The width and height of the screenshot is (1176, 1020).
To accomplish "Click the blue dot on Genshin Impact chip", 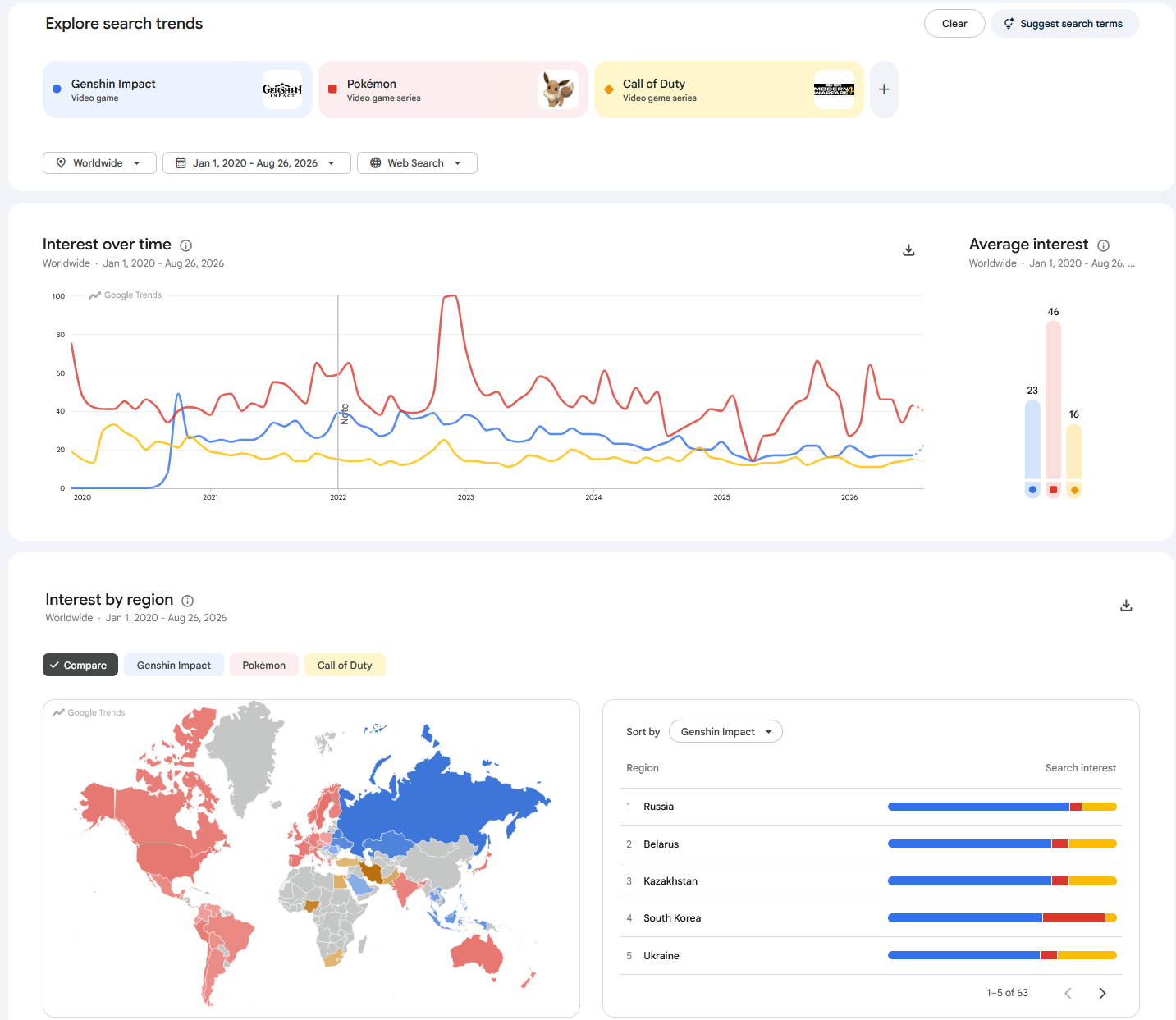I will click(x=57, y=89).
